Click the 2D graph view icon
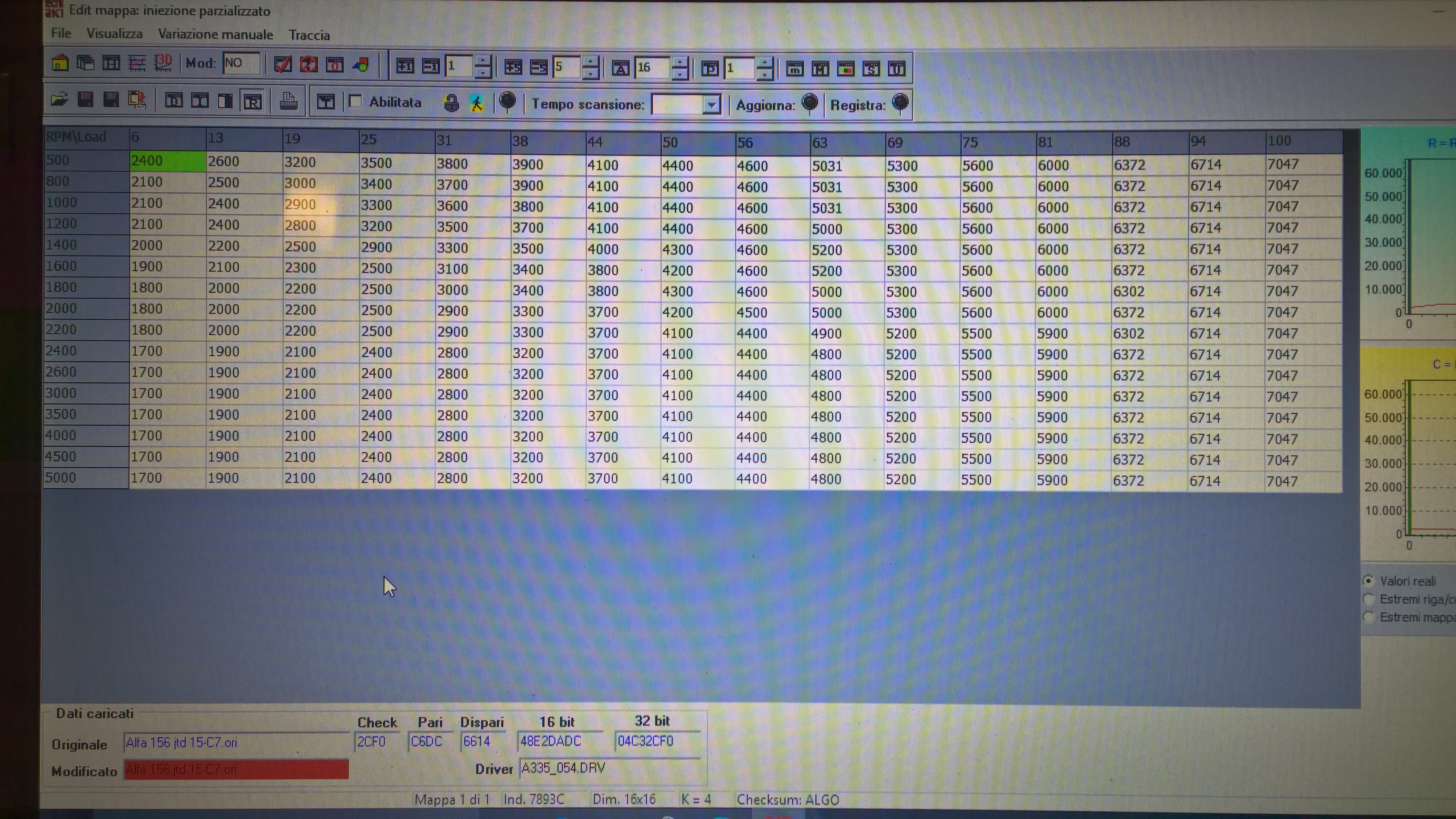This screenshot has width=1456, height=819. pyautogui.click(x=137, y=63)
